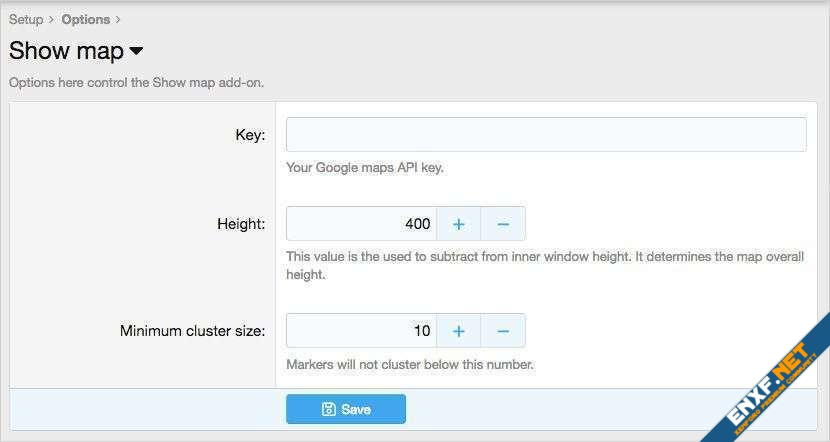Expand the Show map dropdown arrow
Image resolution: width=830 pixels, height=442 pixels.
(136, 51)
